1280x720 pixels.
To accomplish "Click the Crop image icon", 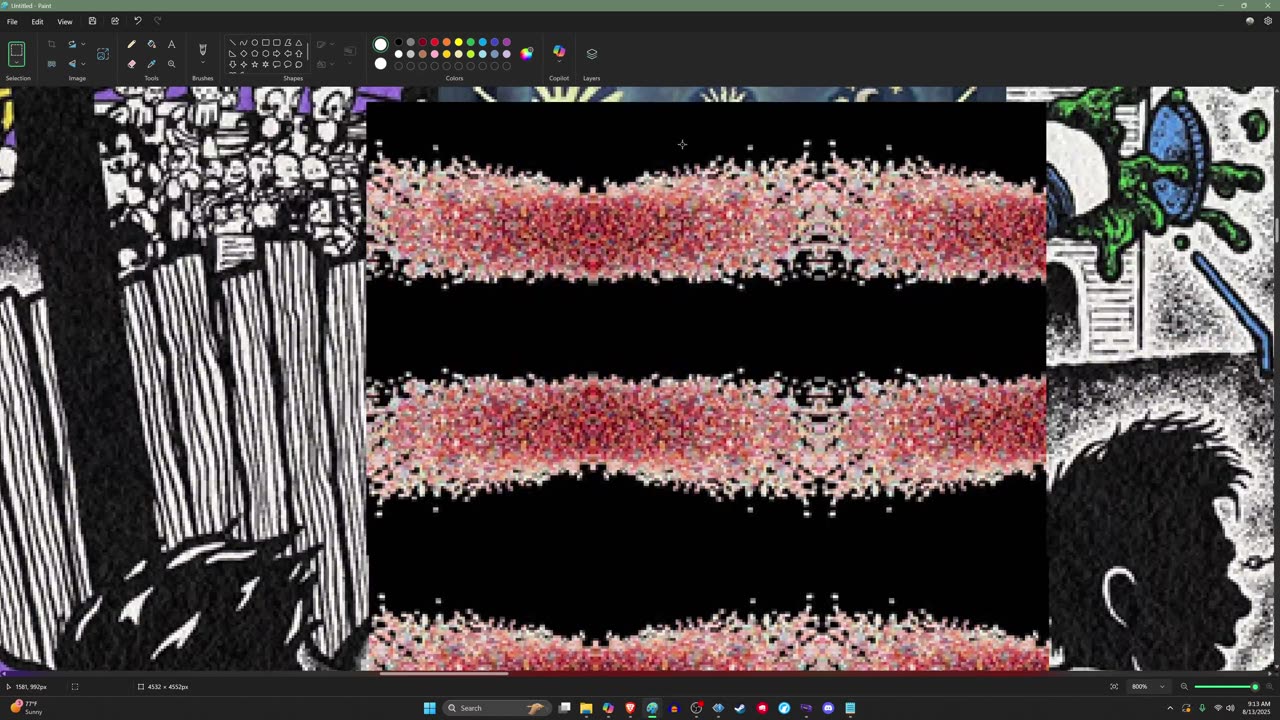I will tap(52, 44).
